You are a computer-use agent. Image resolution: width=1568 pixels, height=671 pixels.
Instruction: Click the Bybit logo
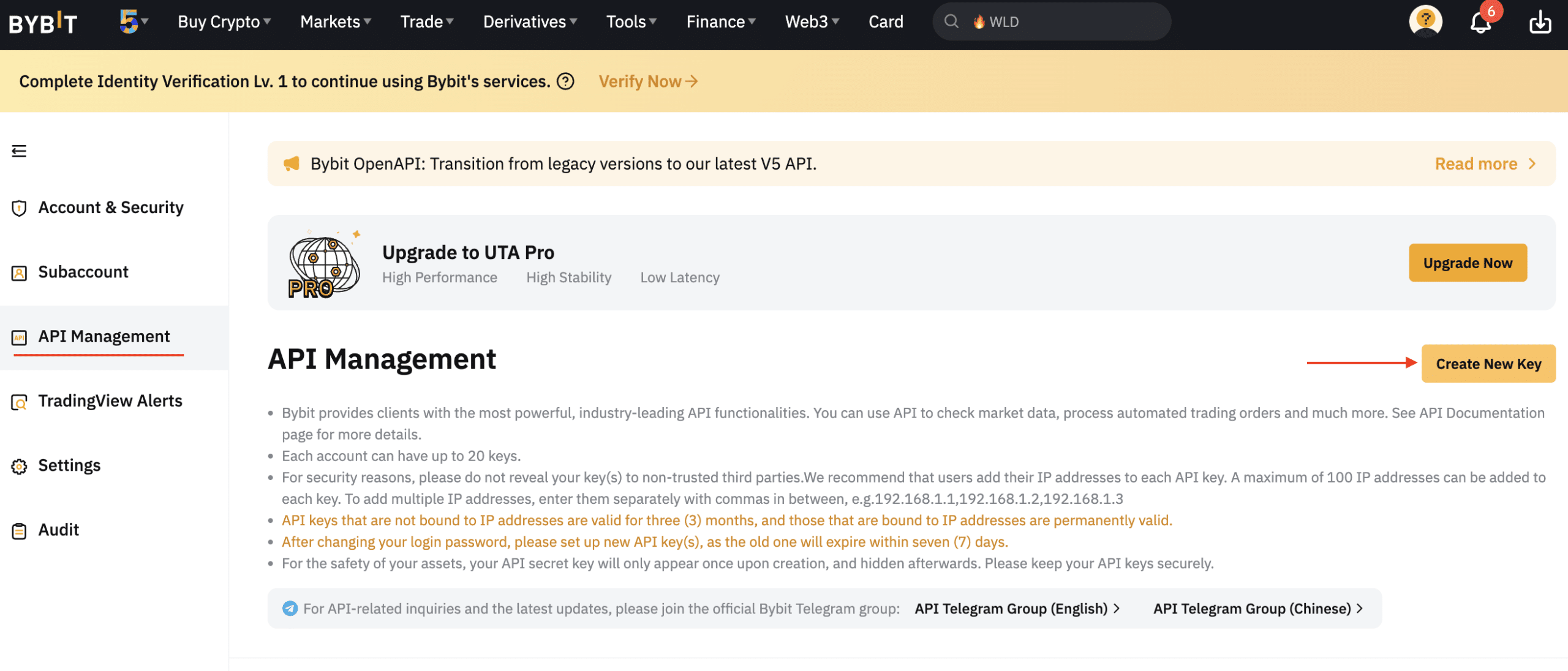pyautogui.click(x=43, y=23)
